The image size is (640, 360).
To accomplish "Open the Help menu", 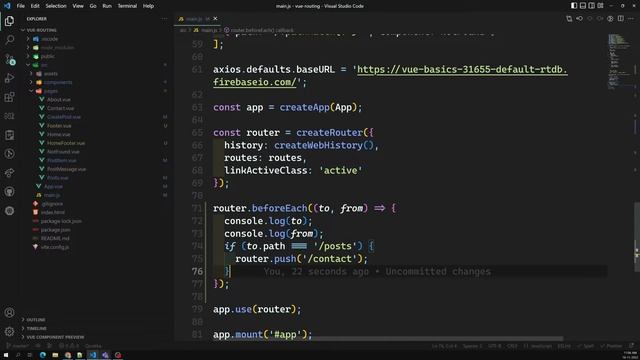I will pos(148,6).
